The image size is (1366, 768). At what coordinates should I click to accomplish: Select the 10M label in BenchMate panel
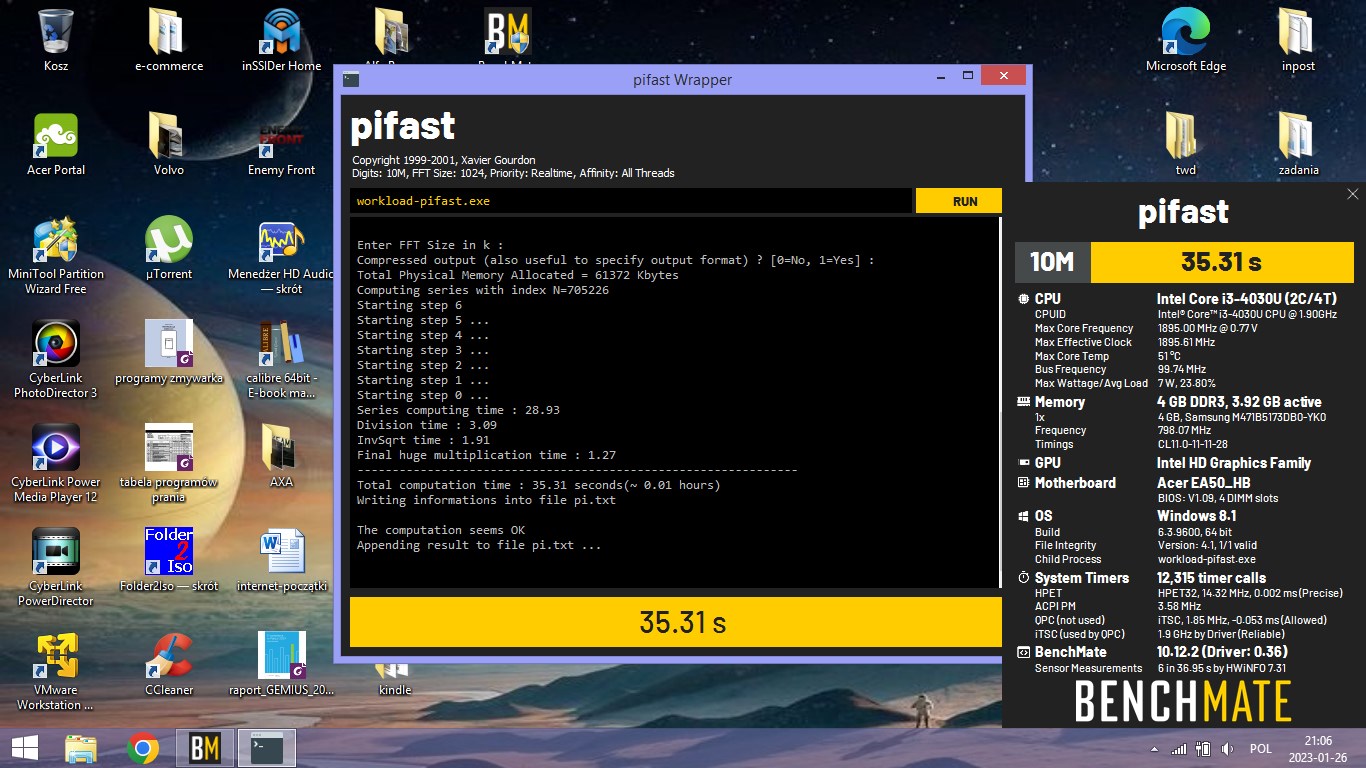click(1052, 262)
